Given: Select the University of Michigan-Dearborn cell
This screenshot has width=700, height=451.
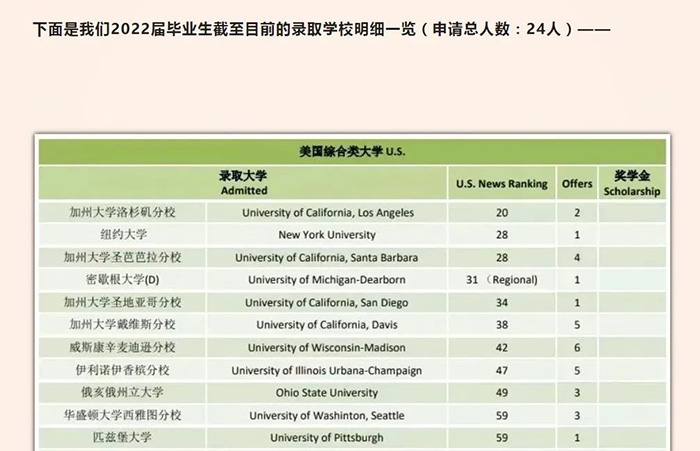Looking at the screenshot, I should (x=327, y=280).
